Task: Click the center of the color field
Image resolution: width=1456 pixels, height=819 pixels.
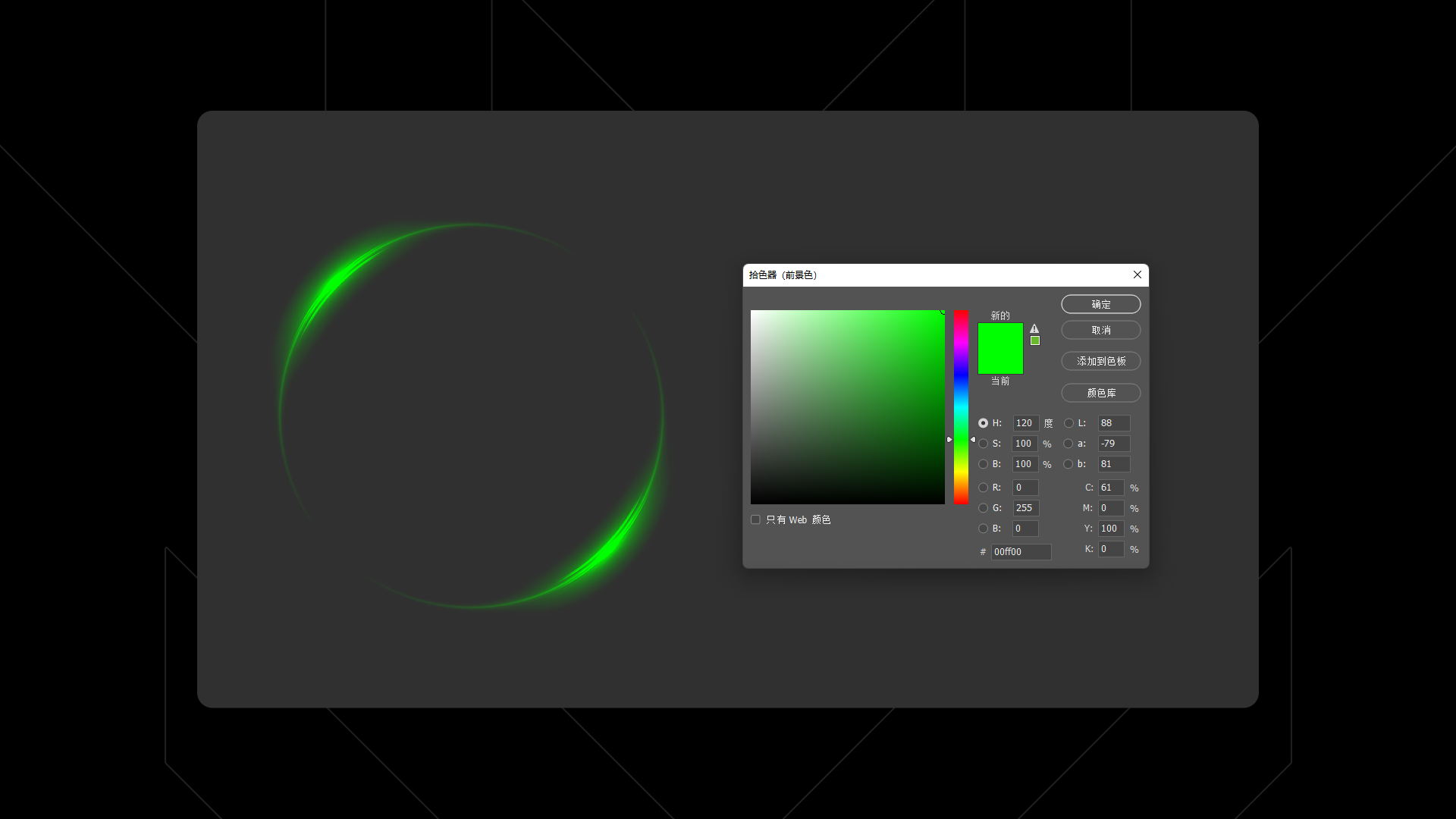Action: click(x=847, y=407)
